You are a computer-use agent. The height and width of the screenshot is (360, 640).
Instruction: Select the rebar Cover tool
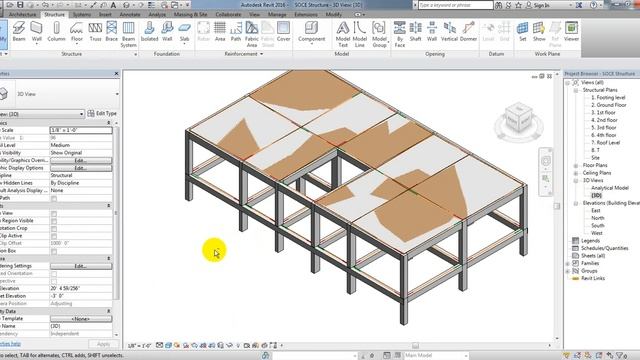tap(283, 32)
